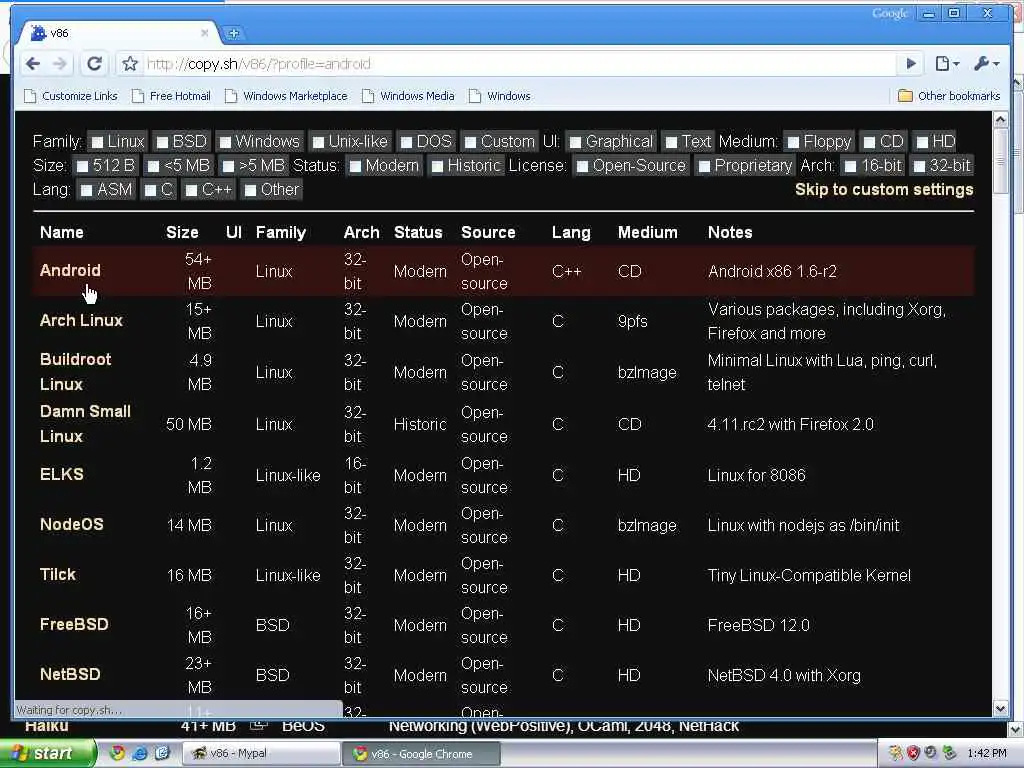This screenshot has height=768, width=1024.
Task: Close the v86 tab
Action: point(204,32)
